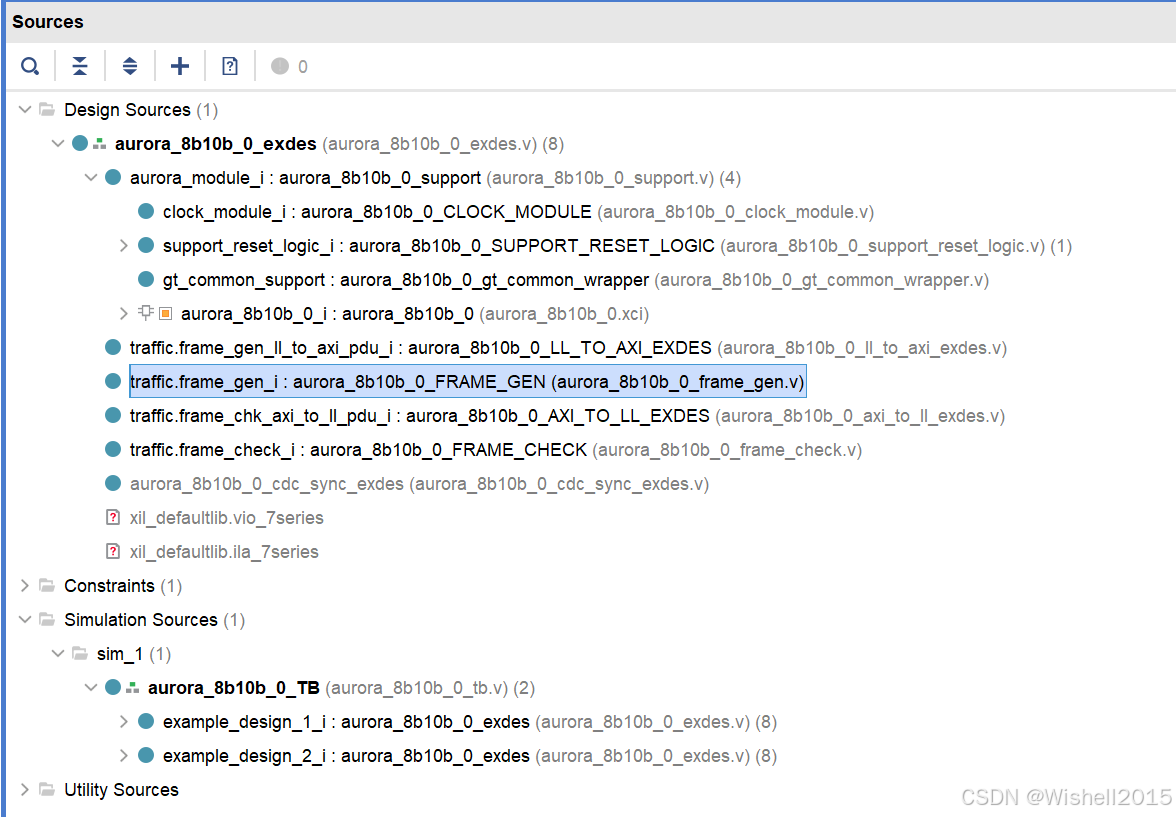Expand the support_reset_logic_i node
This screenshot has width=1176, height=817.
click(124, 245)
